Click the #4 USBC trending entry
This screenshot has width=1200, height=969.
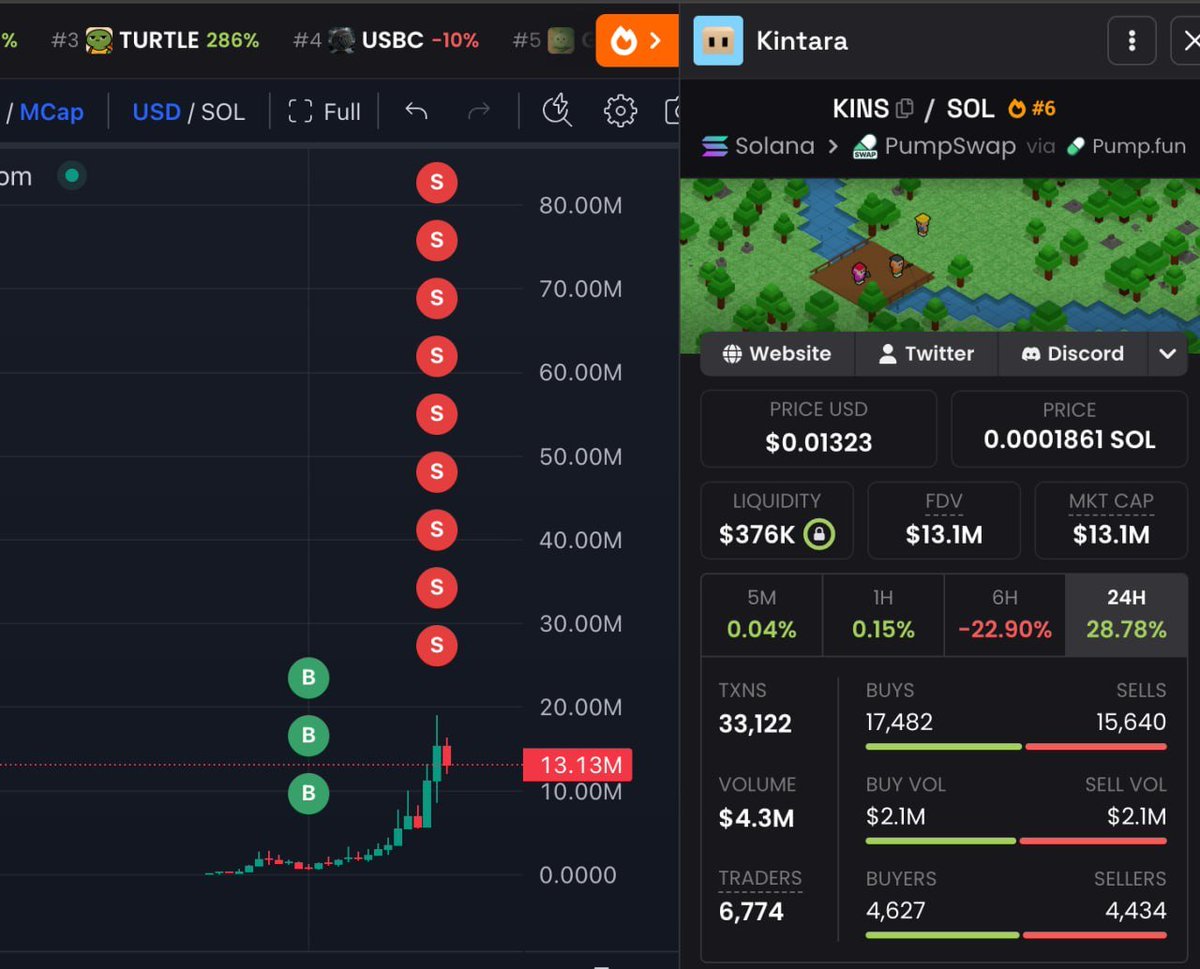(x=386, y=41)
